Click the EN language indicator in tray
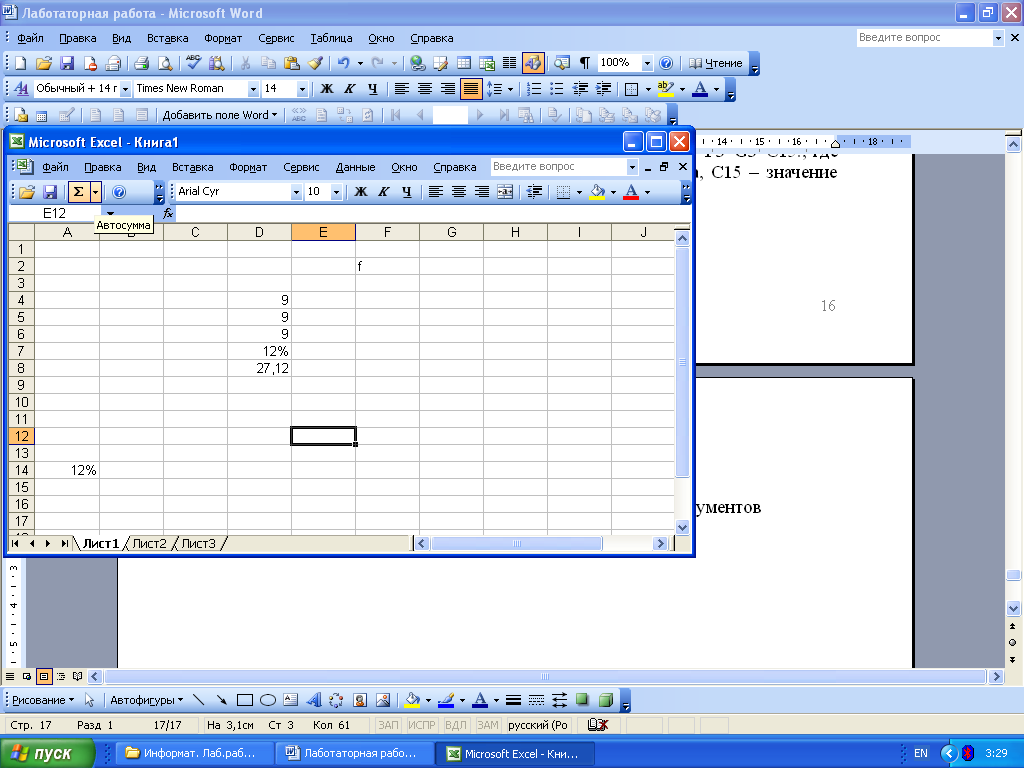Screen dimensions: 1024x768 point(921,753)
